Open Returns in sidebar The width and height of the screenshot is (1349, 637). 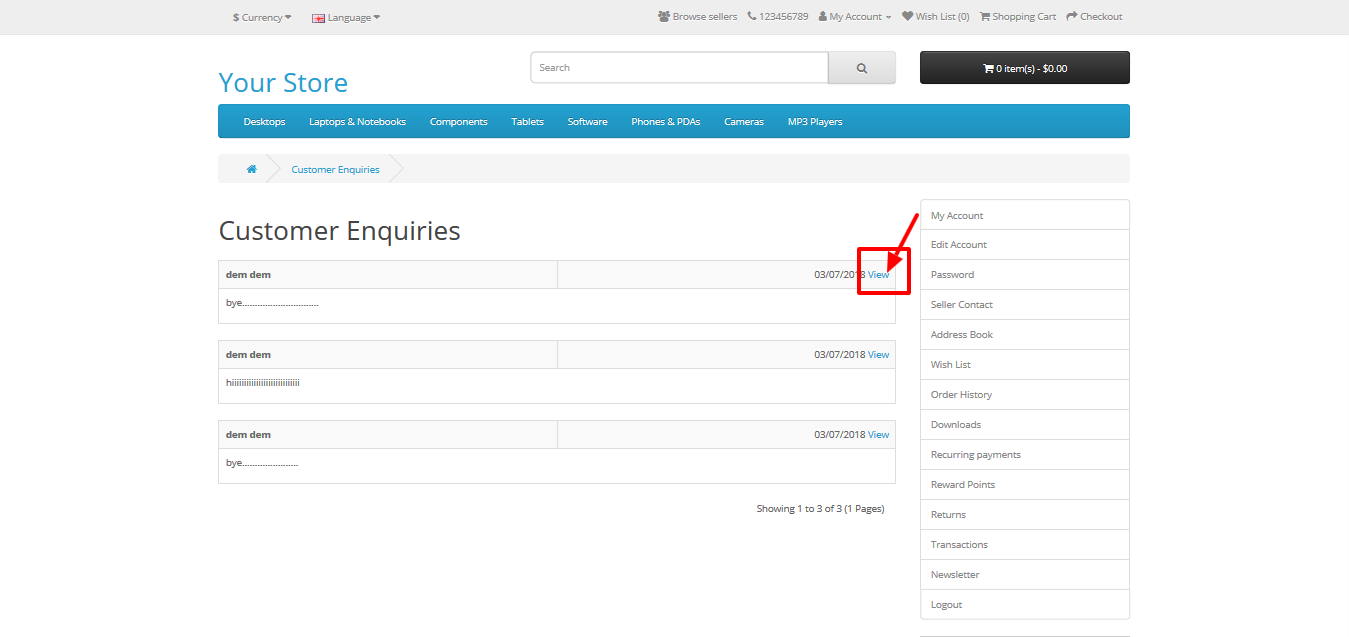tap(1025, 515)
